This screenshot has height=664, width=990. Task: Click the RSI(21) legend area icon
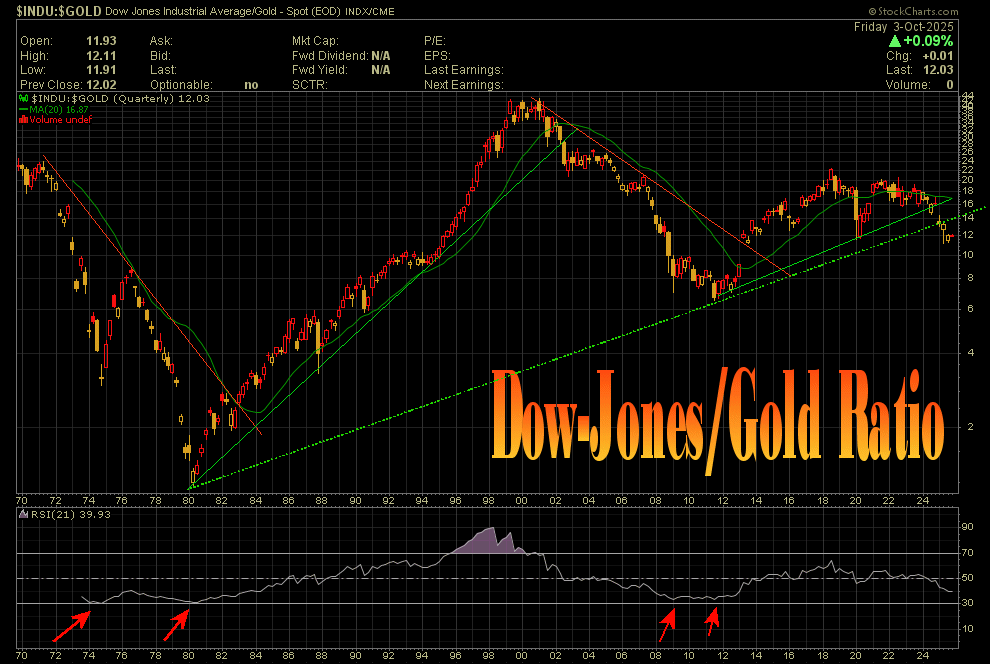(23, 514)
